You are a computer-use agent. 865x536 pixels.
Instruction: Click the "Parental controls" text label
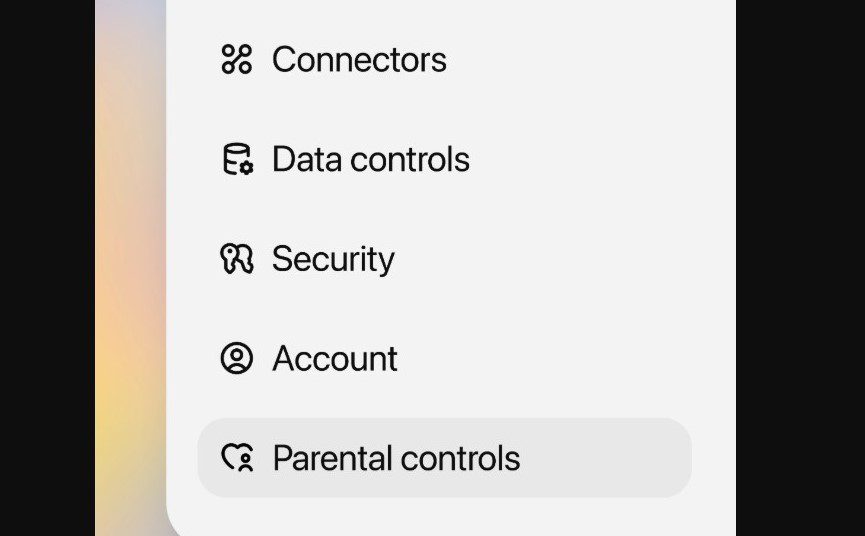(396, 459)
